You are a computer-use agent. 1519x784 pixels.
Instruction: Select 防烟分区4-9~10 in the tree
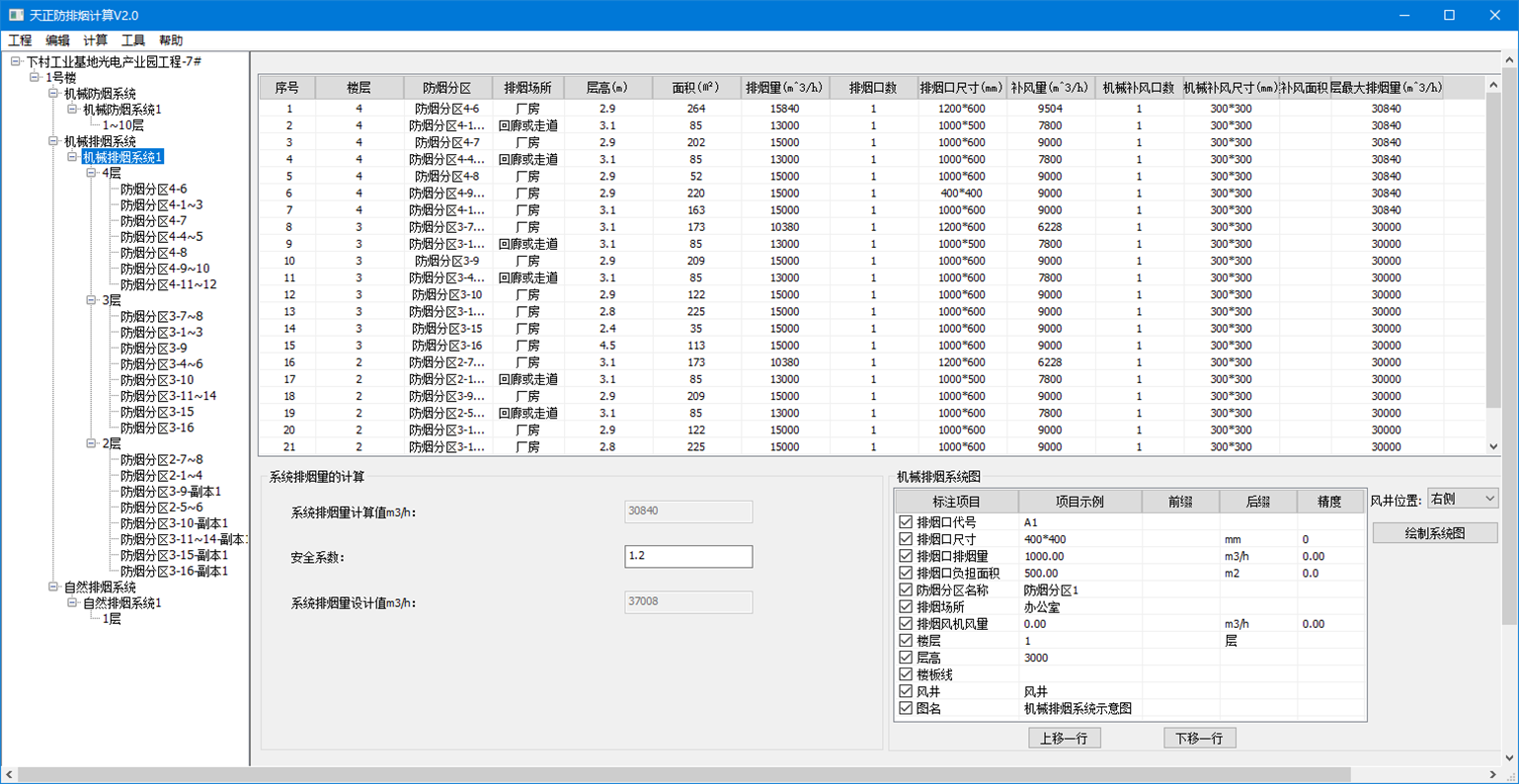[165, 269]
